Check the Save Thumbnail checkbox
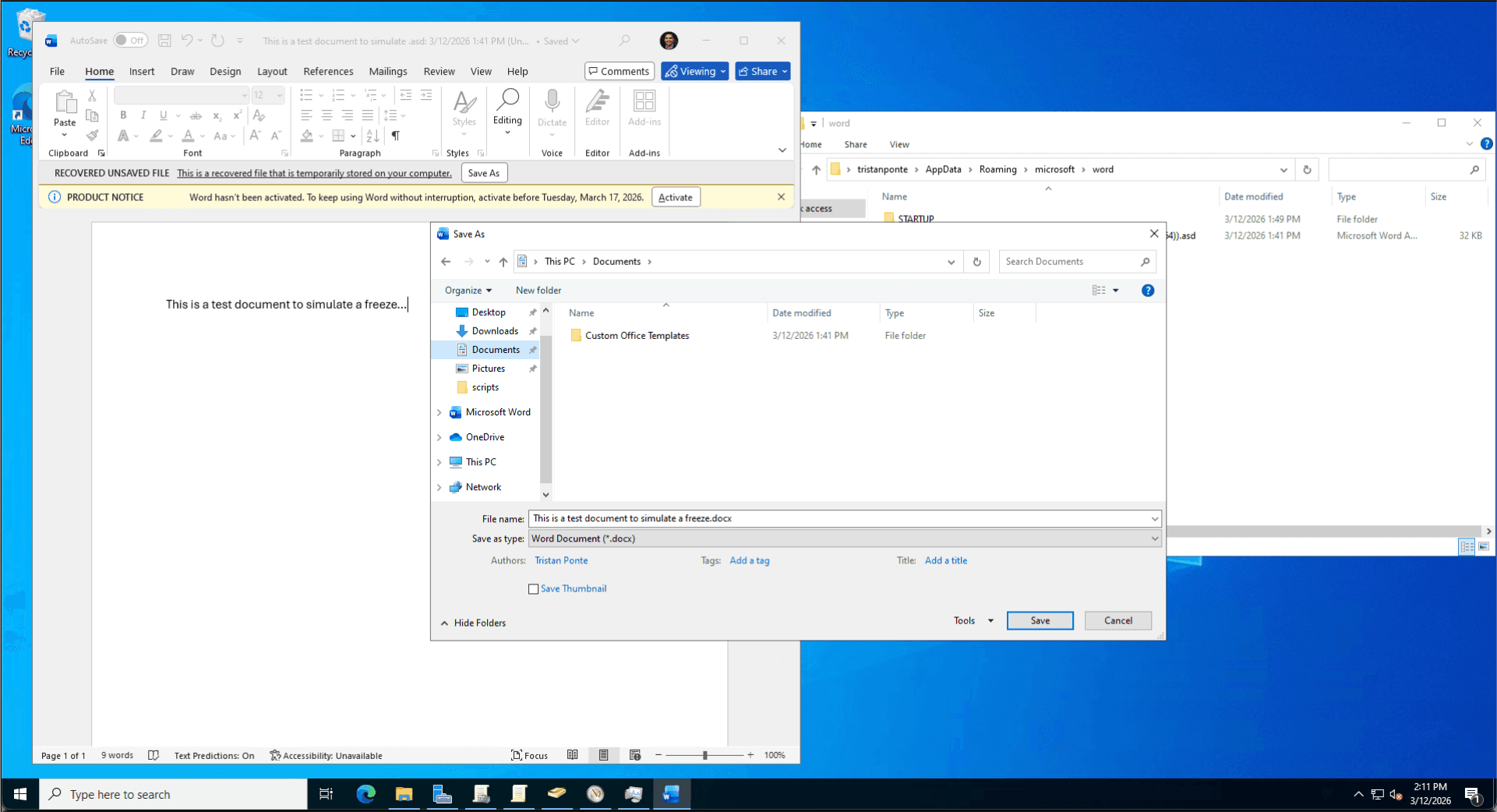Image resolution: width=1497 pixels, height=812 pixels. tap(533, 589)
